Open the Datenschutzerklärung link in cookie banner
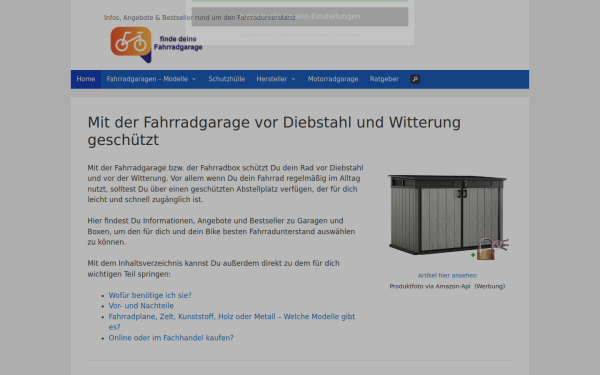The image size is (600, 375). [303, 35]
